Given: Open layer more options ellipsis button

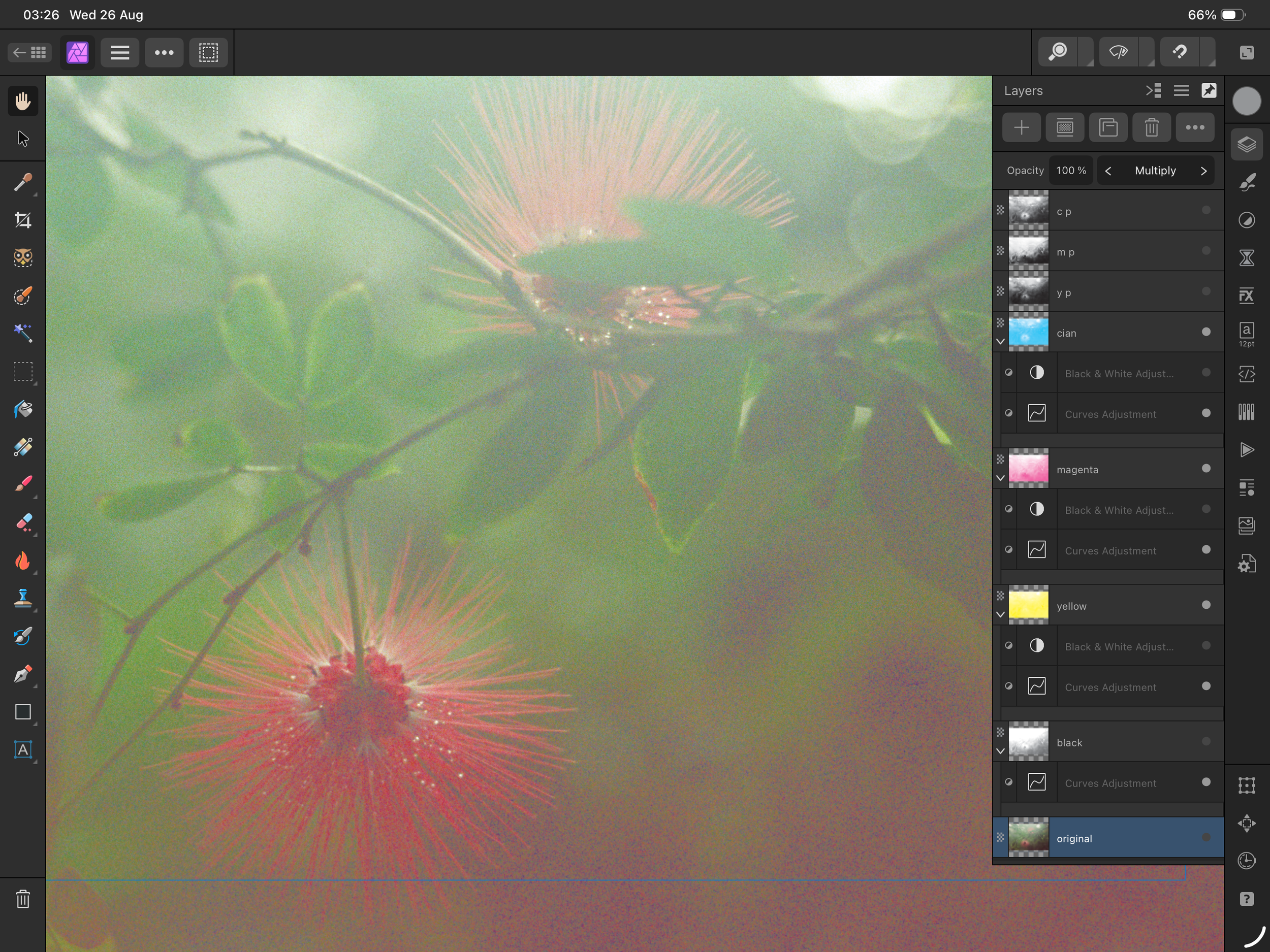Looking at the screenshot, I should pos(1195,127).
